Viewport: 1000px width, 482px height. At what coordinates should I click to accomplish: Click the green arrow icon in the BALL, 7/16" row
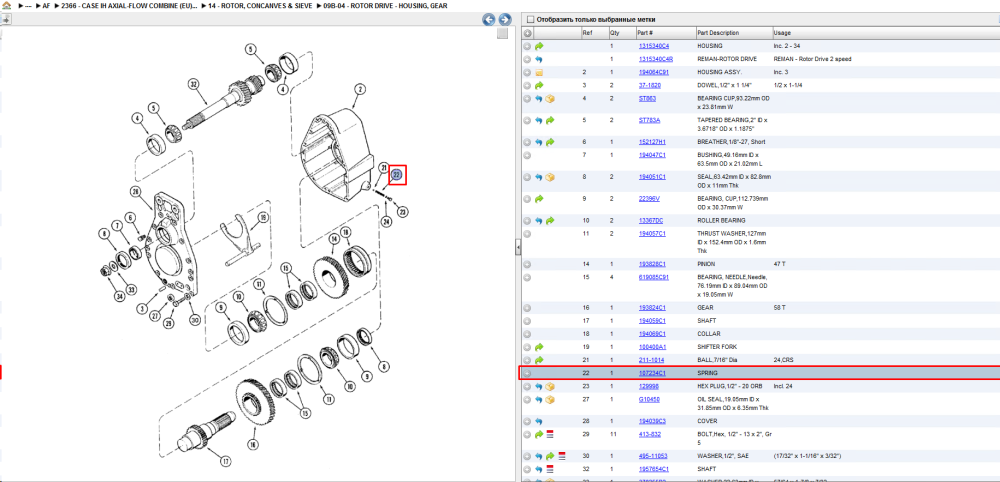[x=540, y=360]
